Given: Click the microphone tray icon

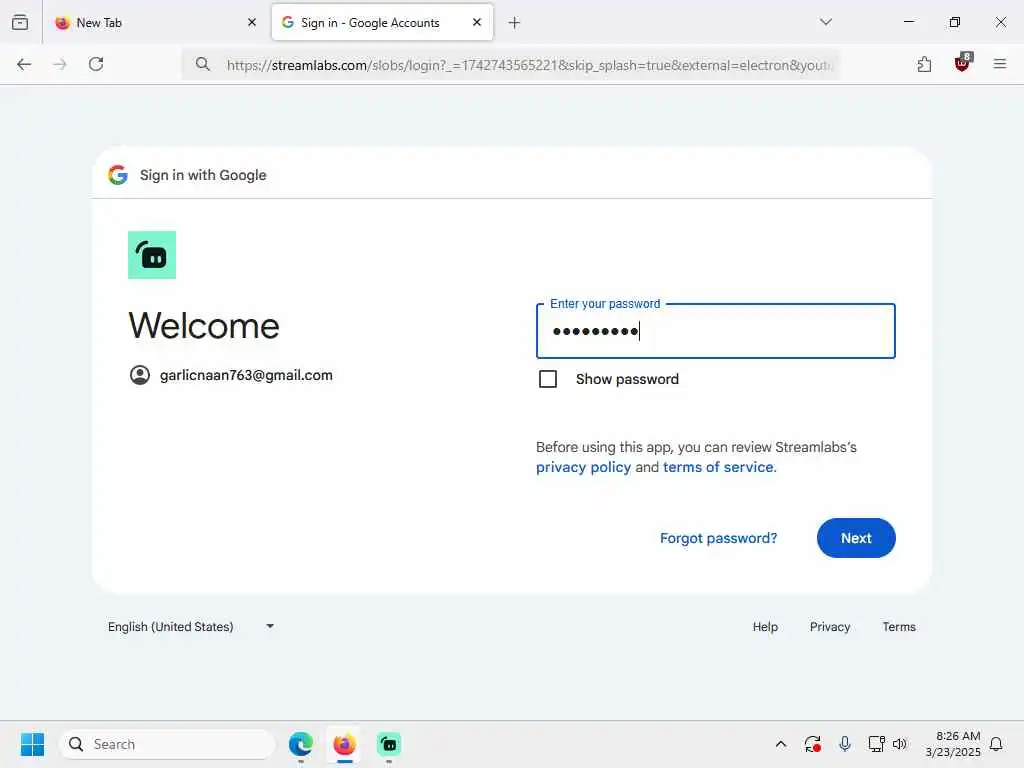Looking at the screenshot, I should pyautogui.click(x=845, y=744).
